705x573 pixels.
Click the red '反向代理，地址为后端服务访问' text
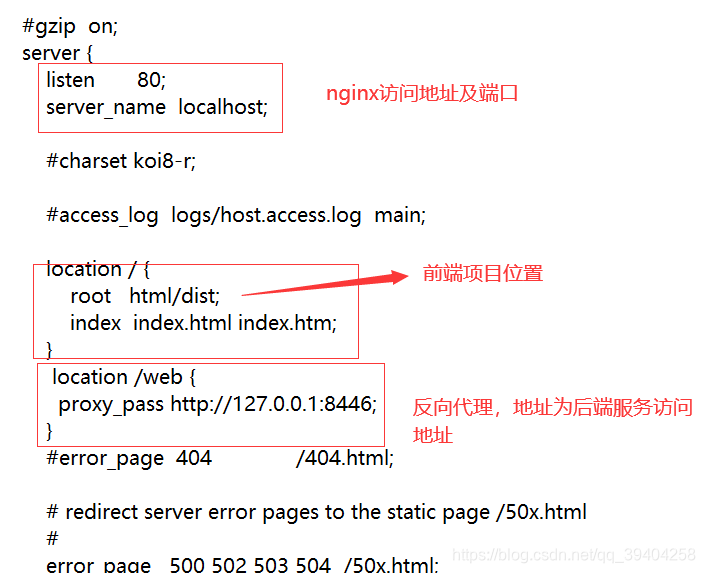click(x=553, y=407)
